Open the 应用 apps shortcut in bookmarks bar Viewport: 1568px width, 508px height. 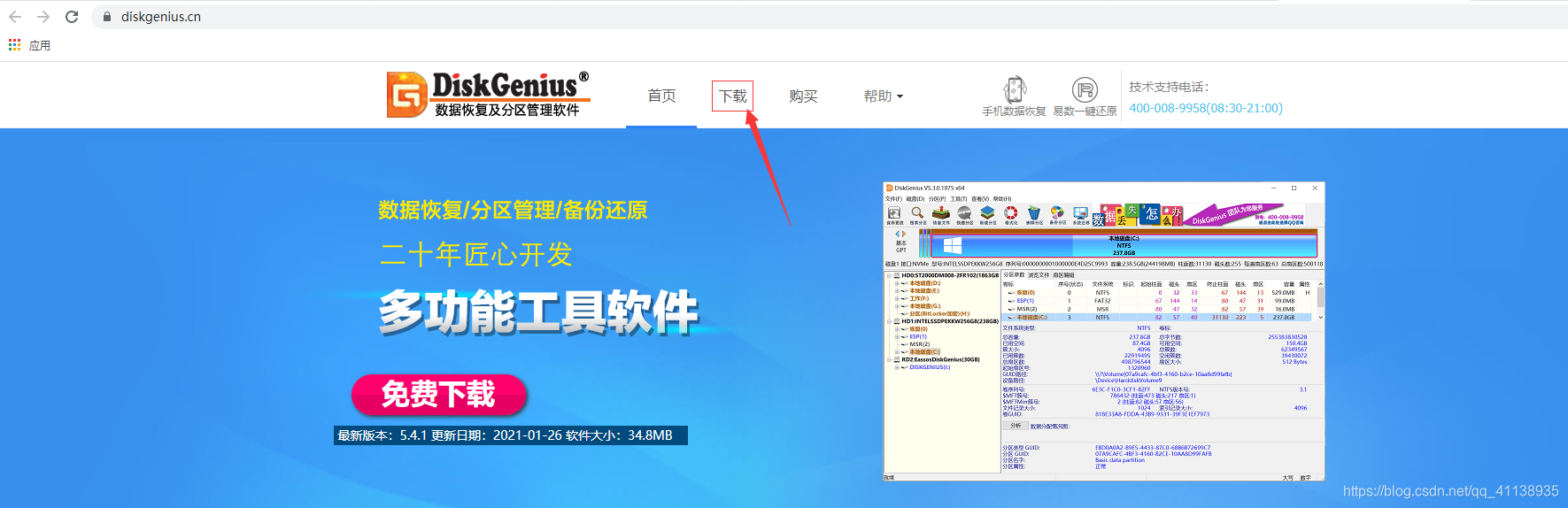(30, 45)
